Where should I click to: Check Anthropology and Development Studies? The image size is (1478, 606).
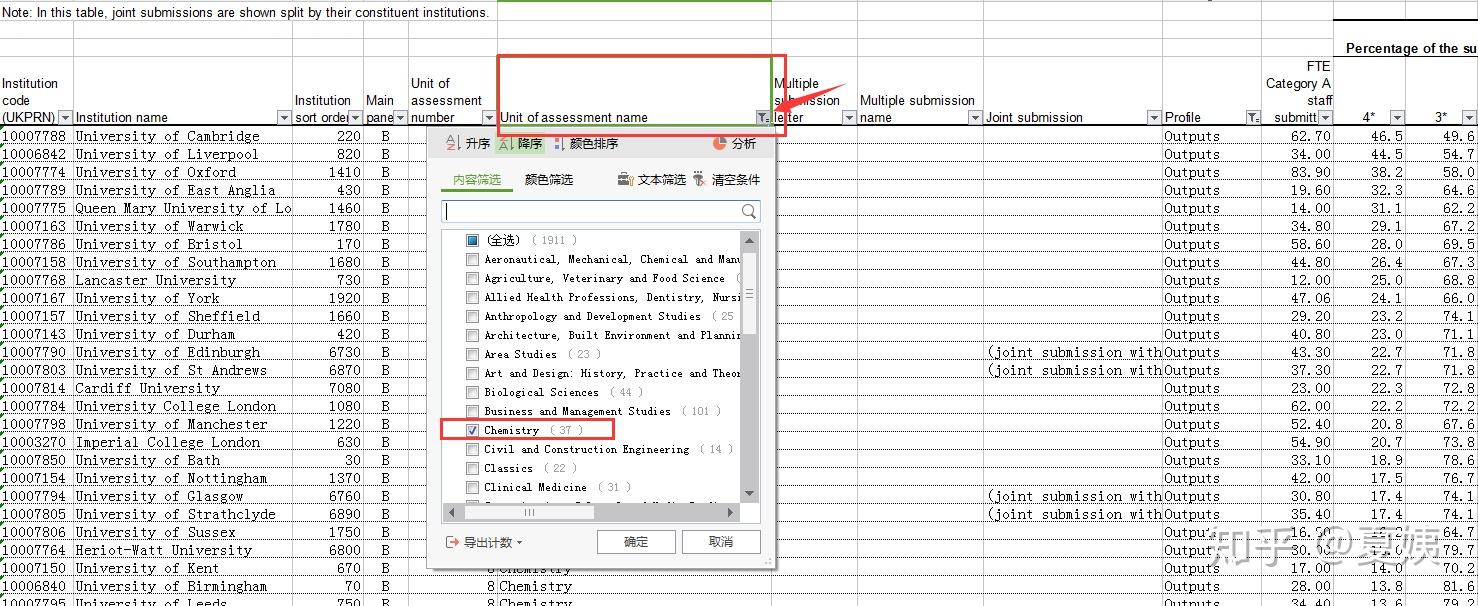pos(472,317)
